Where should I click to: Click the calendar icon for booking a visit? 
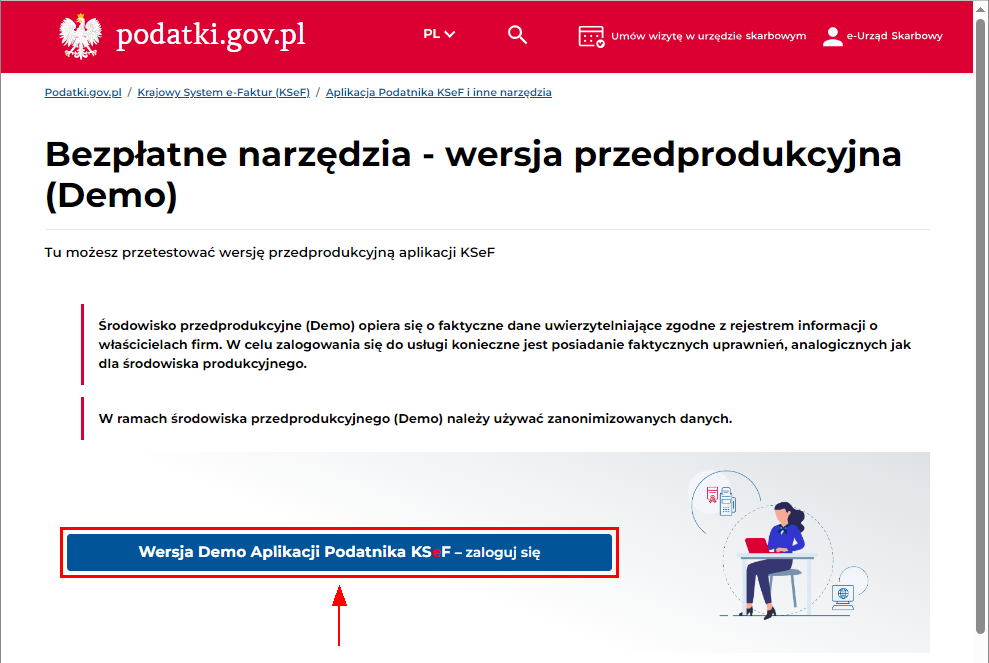point(592,36)
